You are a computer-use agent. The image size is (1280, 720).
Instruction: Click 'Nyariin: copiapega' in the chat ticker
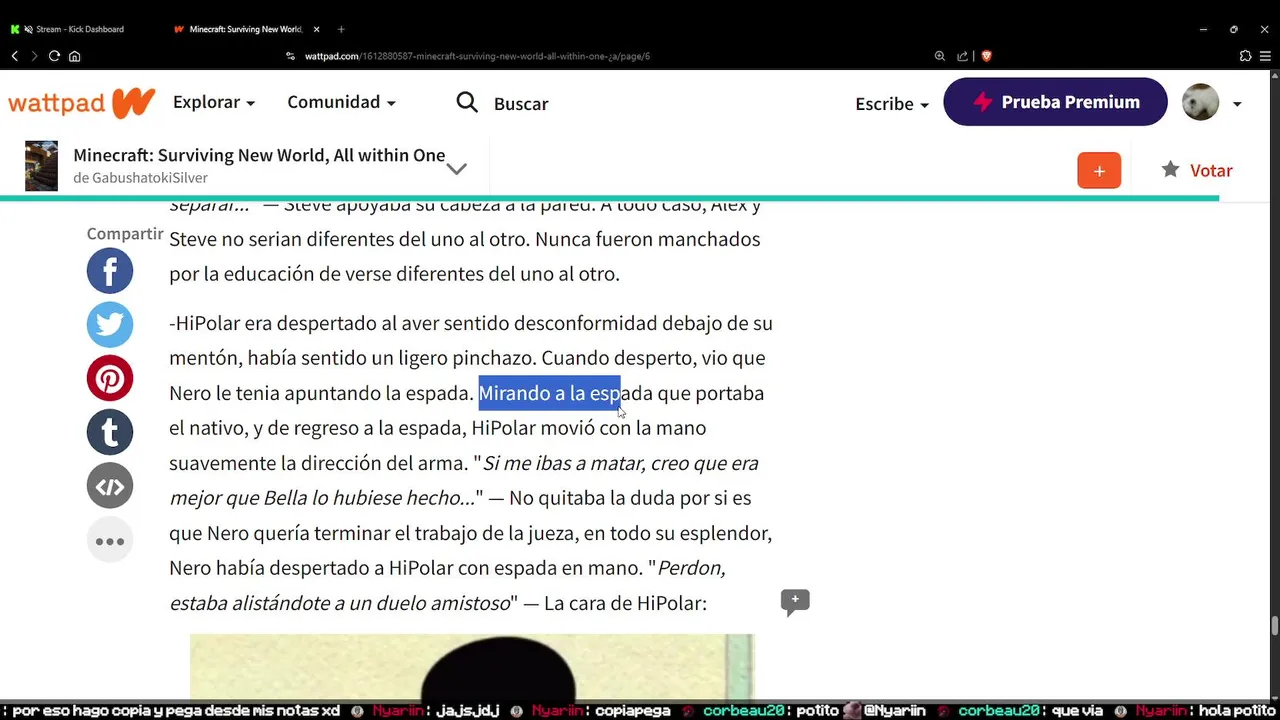601,711
